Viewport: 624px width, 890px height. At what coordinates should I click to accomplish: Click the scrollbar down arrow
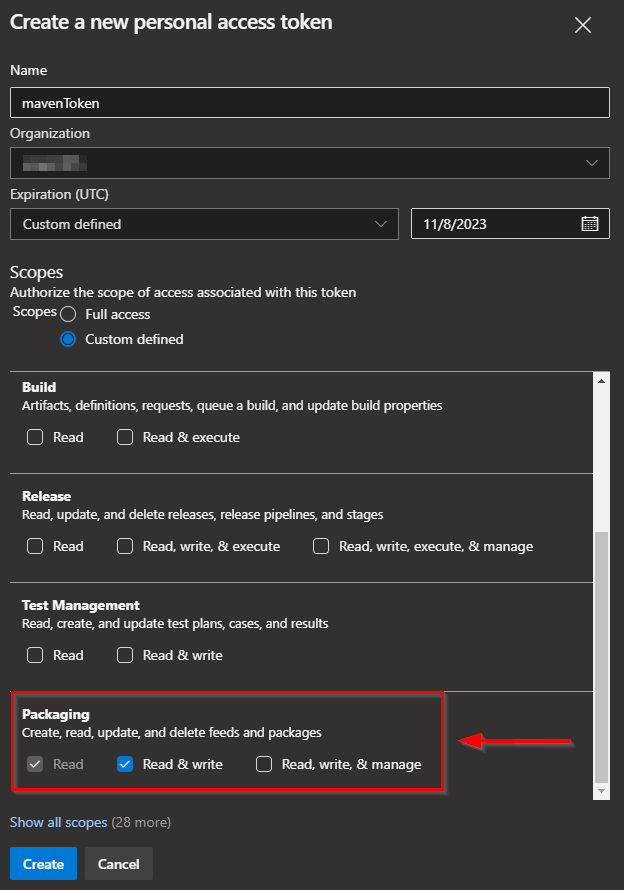[602, 791]
